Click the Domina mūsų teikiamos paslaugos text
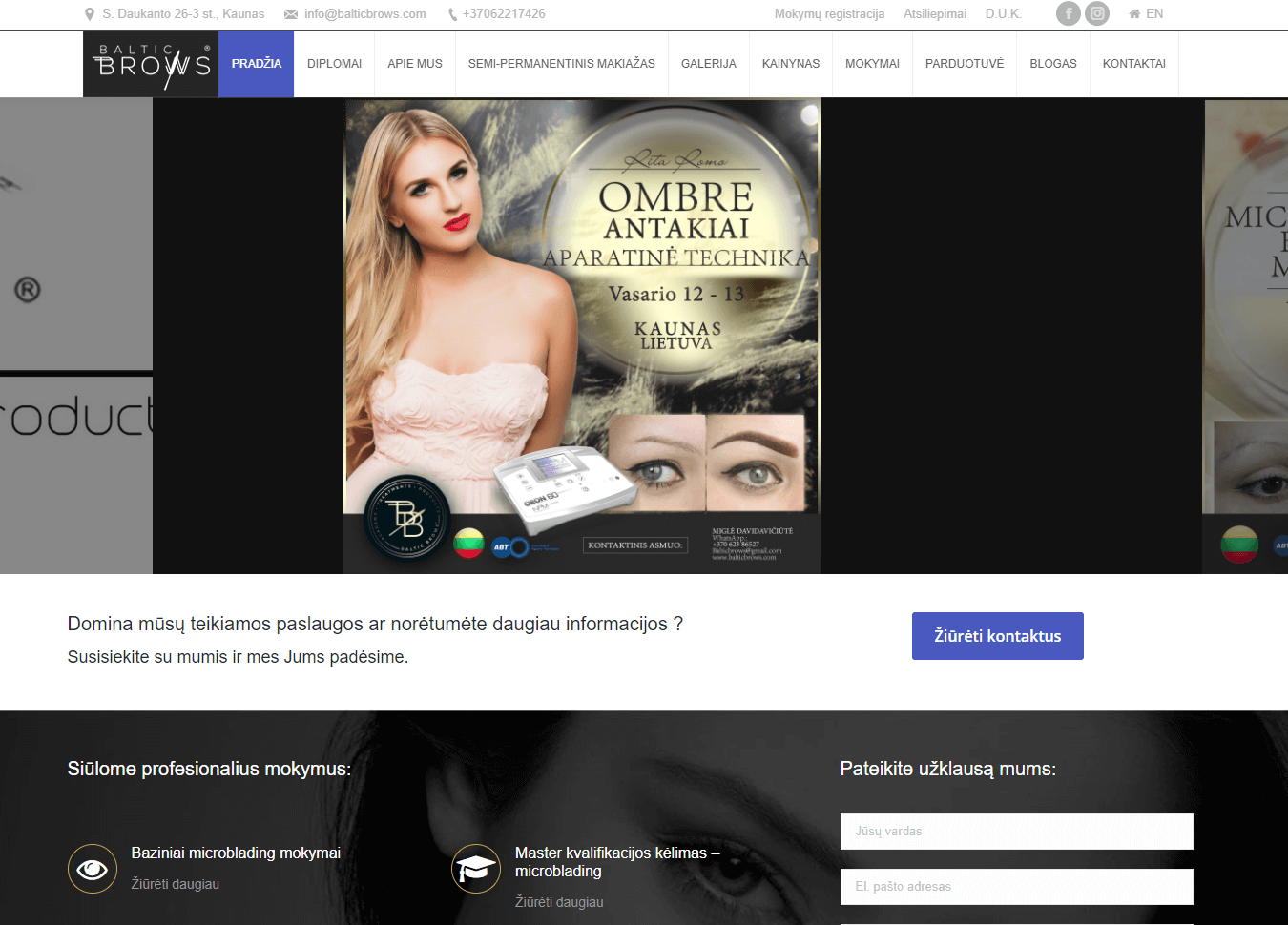This screenshot has width=1288, height=925. pyautogui.click(x=375, y=624)
